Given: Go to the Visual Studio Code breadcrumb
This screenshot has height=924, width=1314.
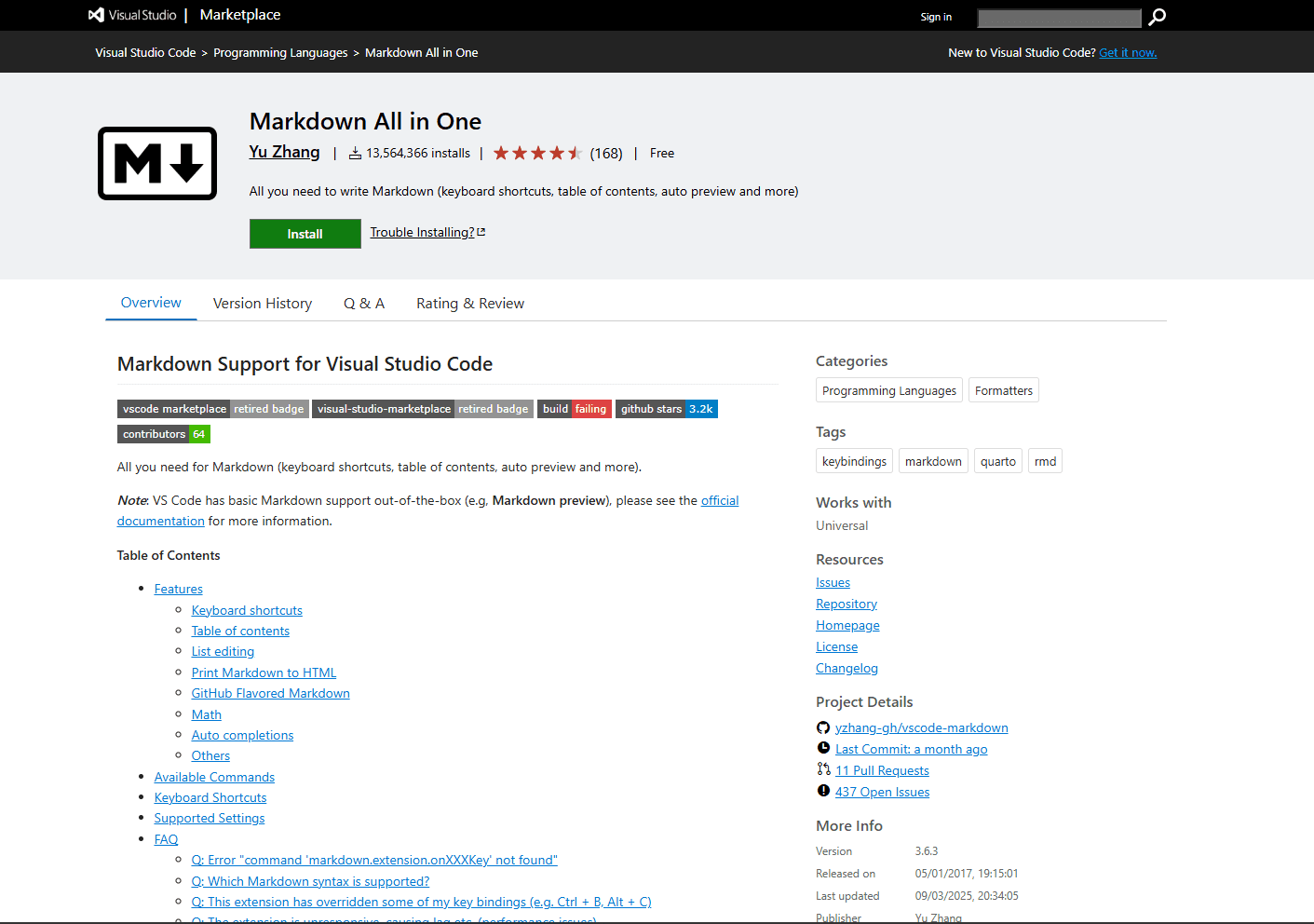Looking at the screenshot, I should click(145, 53).
